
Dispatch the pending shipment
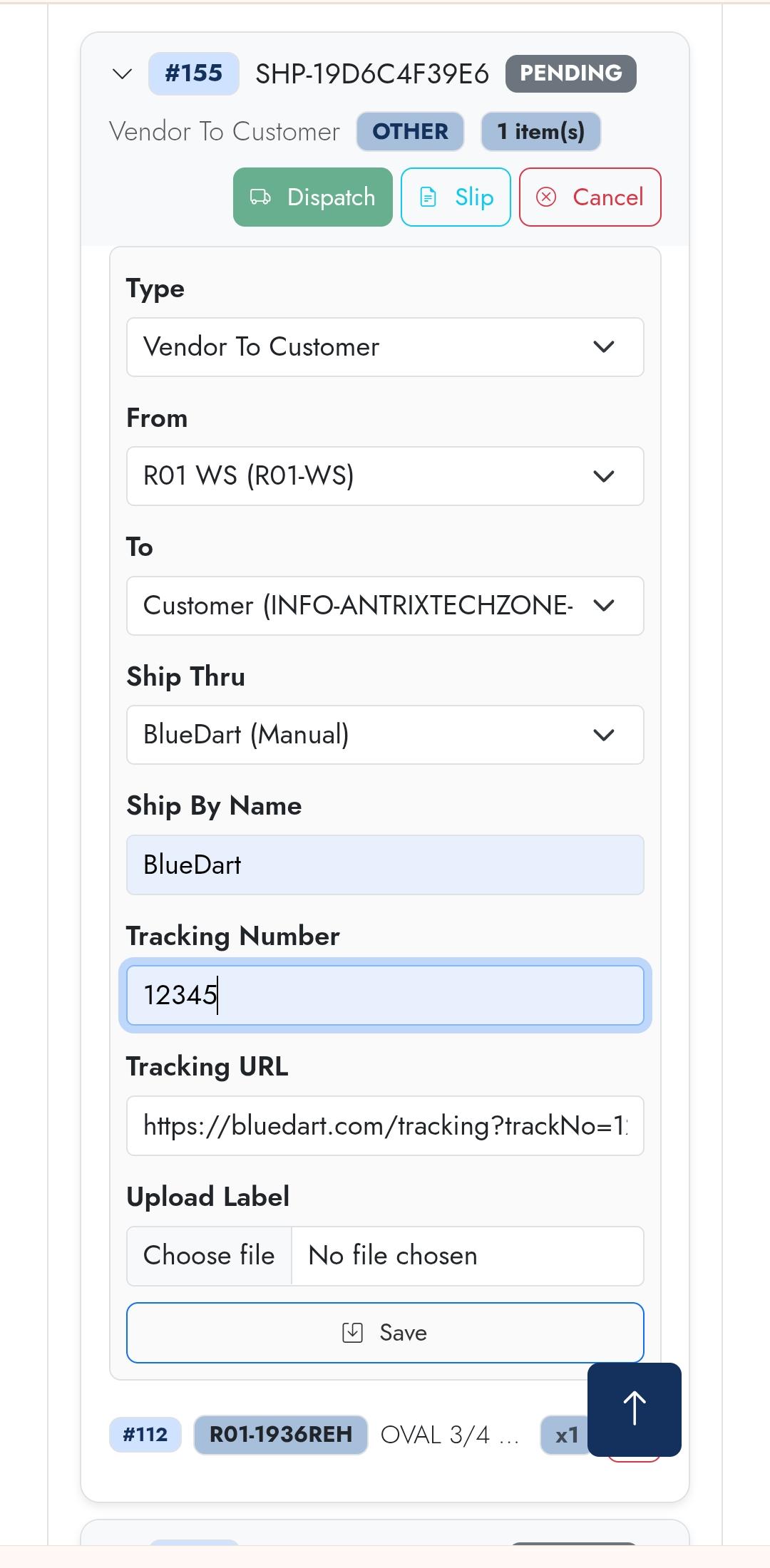[x=312, y=197]
